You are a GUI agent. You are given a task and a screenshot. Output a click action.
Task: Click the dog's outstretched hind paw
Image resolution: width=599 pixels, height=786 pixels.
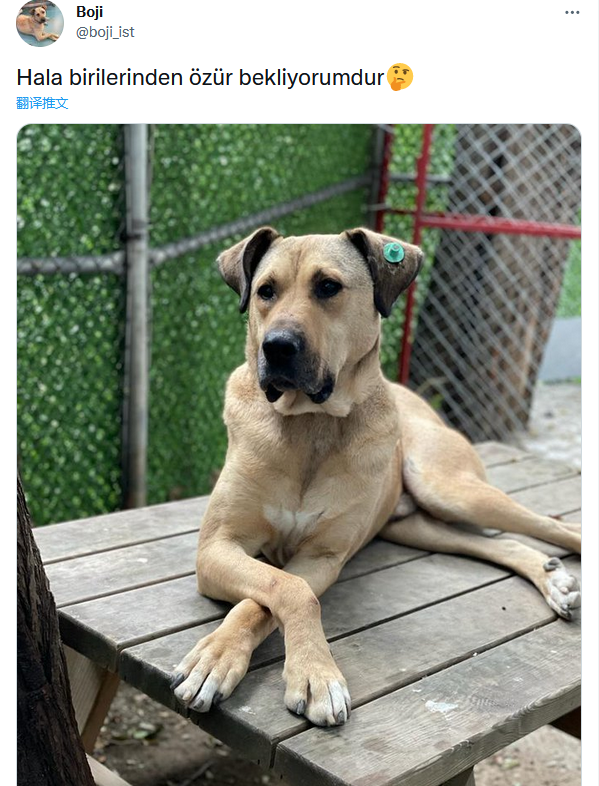pyautogui.click(x=561, y=589)
